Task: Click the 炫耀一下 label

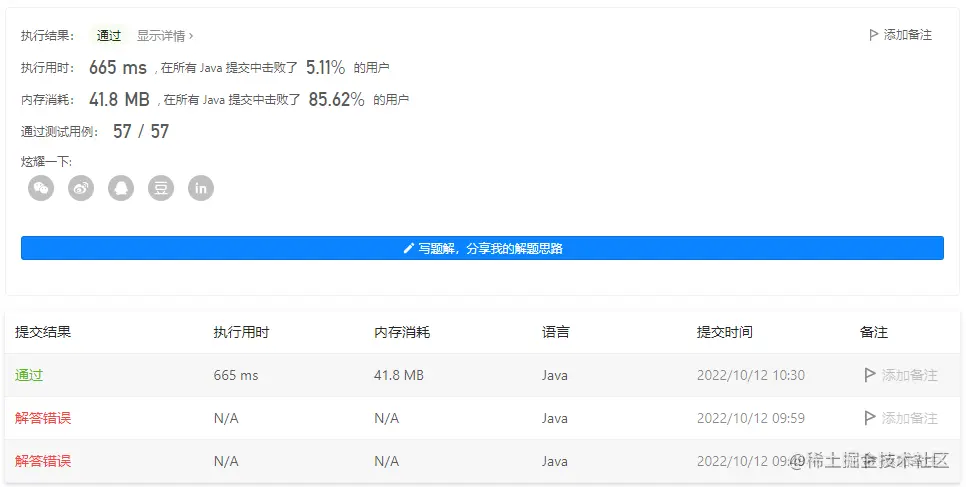Action: (46, 162)
